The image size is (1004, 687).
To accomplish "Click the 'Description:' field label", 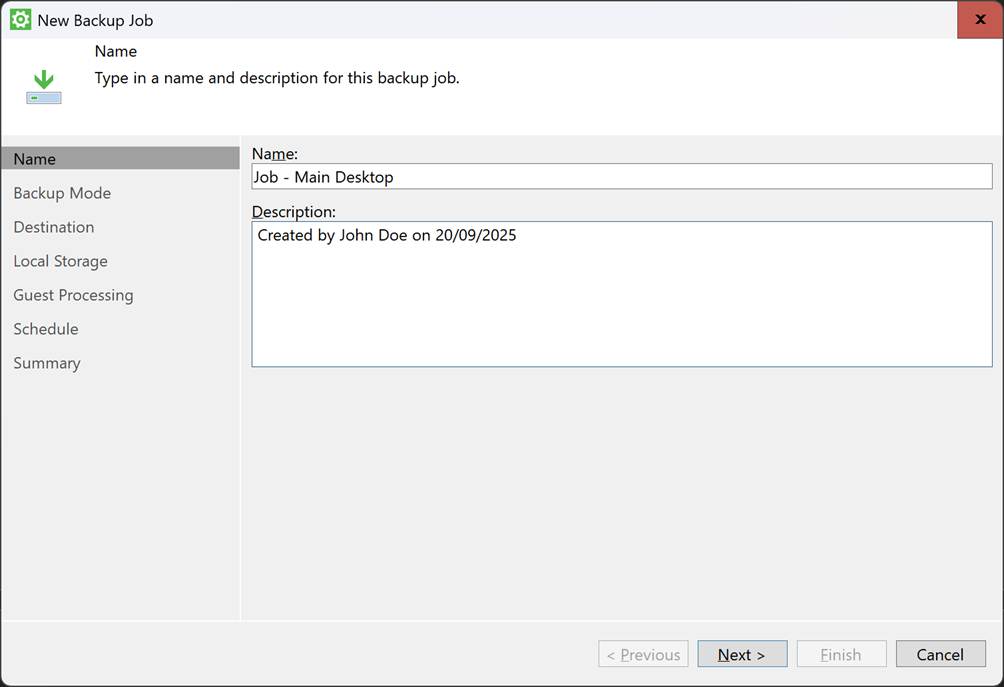I will coord(294,211).
